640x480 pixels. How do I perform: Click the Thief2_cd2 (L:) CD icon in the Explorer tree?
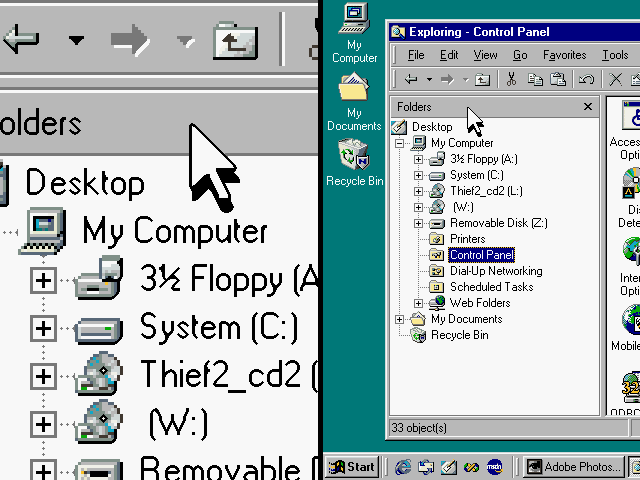437,191
